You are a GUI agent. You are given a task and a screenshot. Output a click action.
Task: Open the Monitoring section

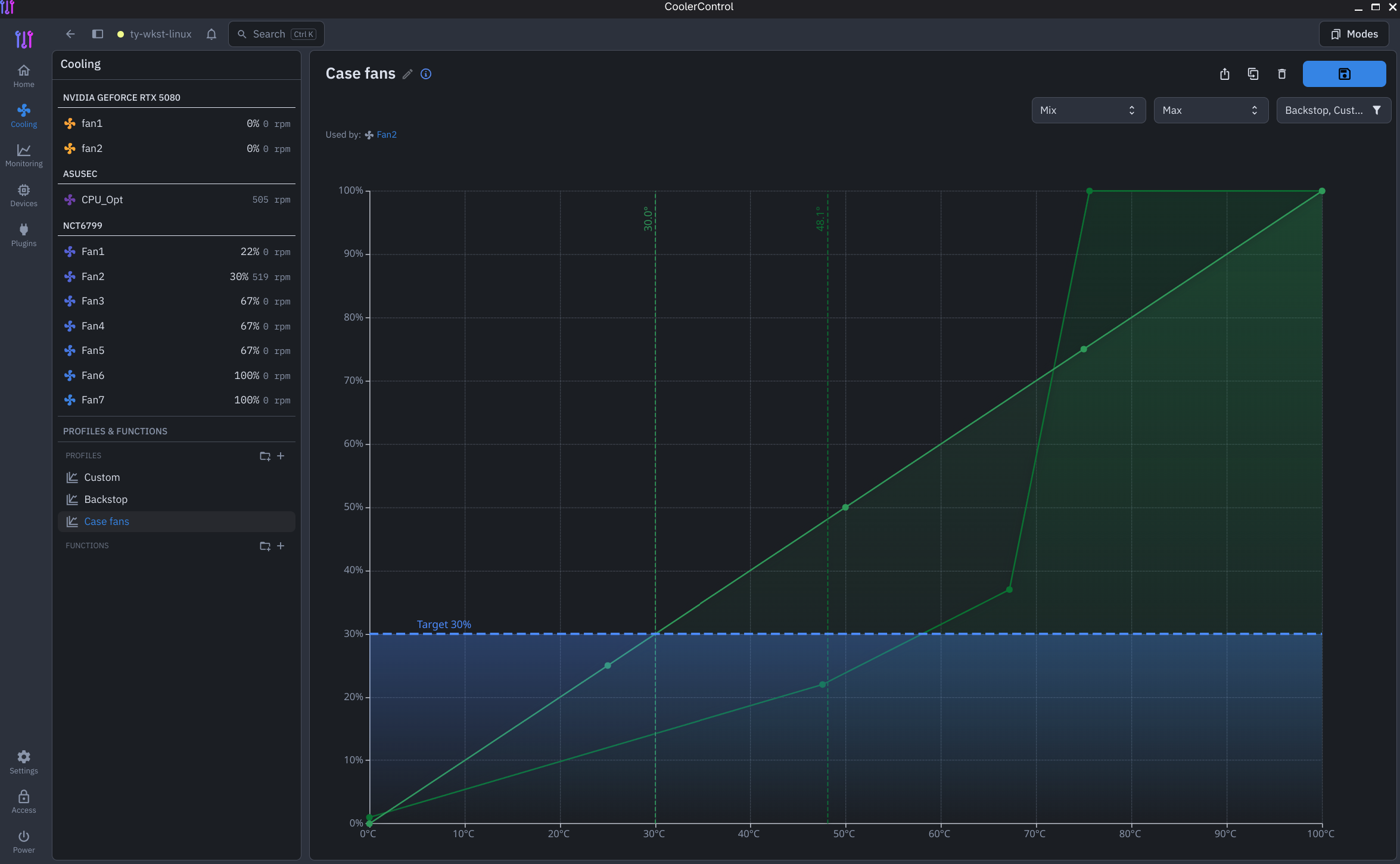[24, 156]
